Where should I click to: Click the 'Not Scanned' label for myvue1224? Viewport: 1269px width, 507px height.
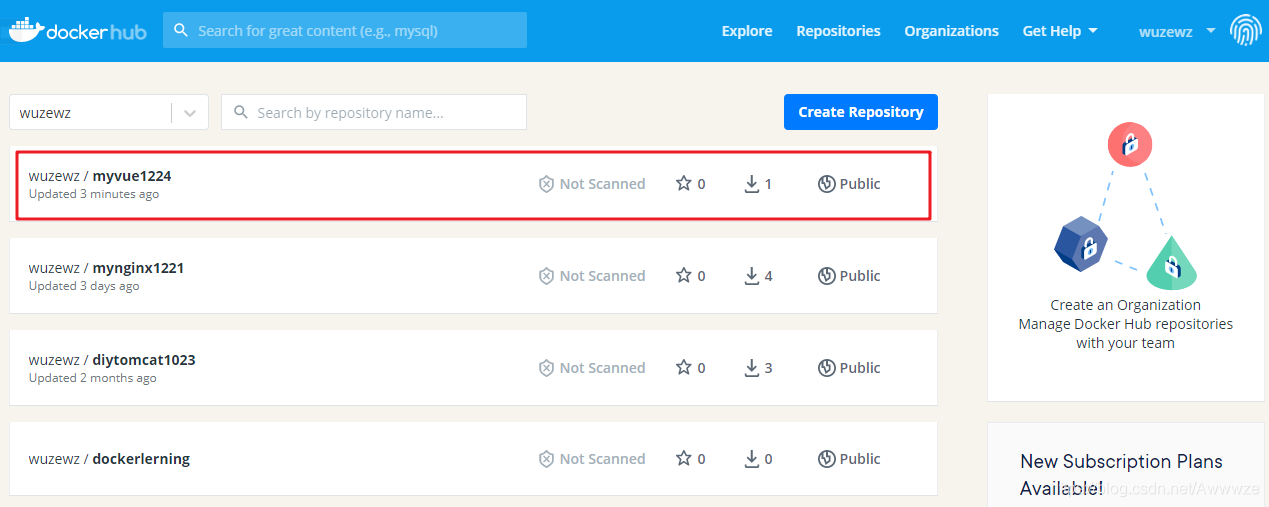(x=603, y=184)
